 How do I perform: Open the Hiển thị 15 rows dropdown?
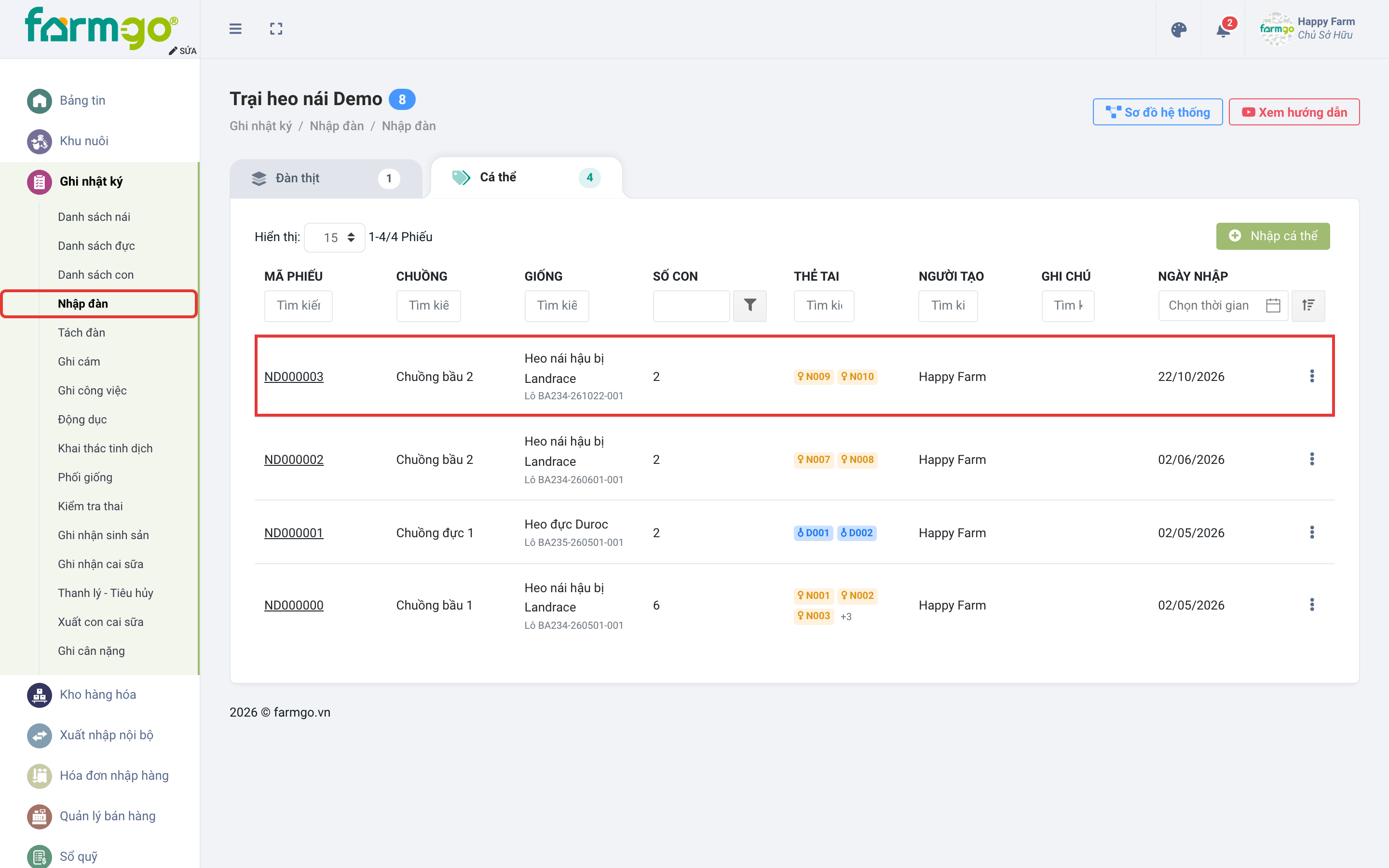pos(335,237)
